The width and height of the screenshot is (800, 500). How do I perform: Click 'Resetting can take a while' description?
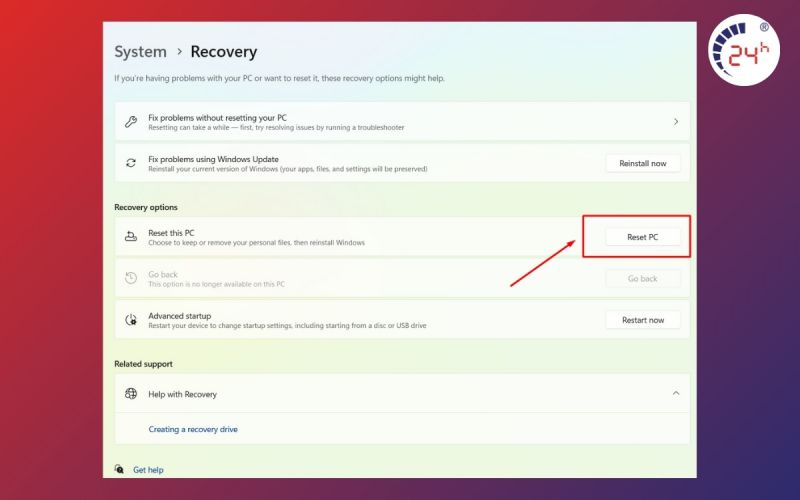tap(276, 128)
